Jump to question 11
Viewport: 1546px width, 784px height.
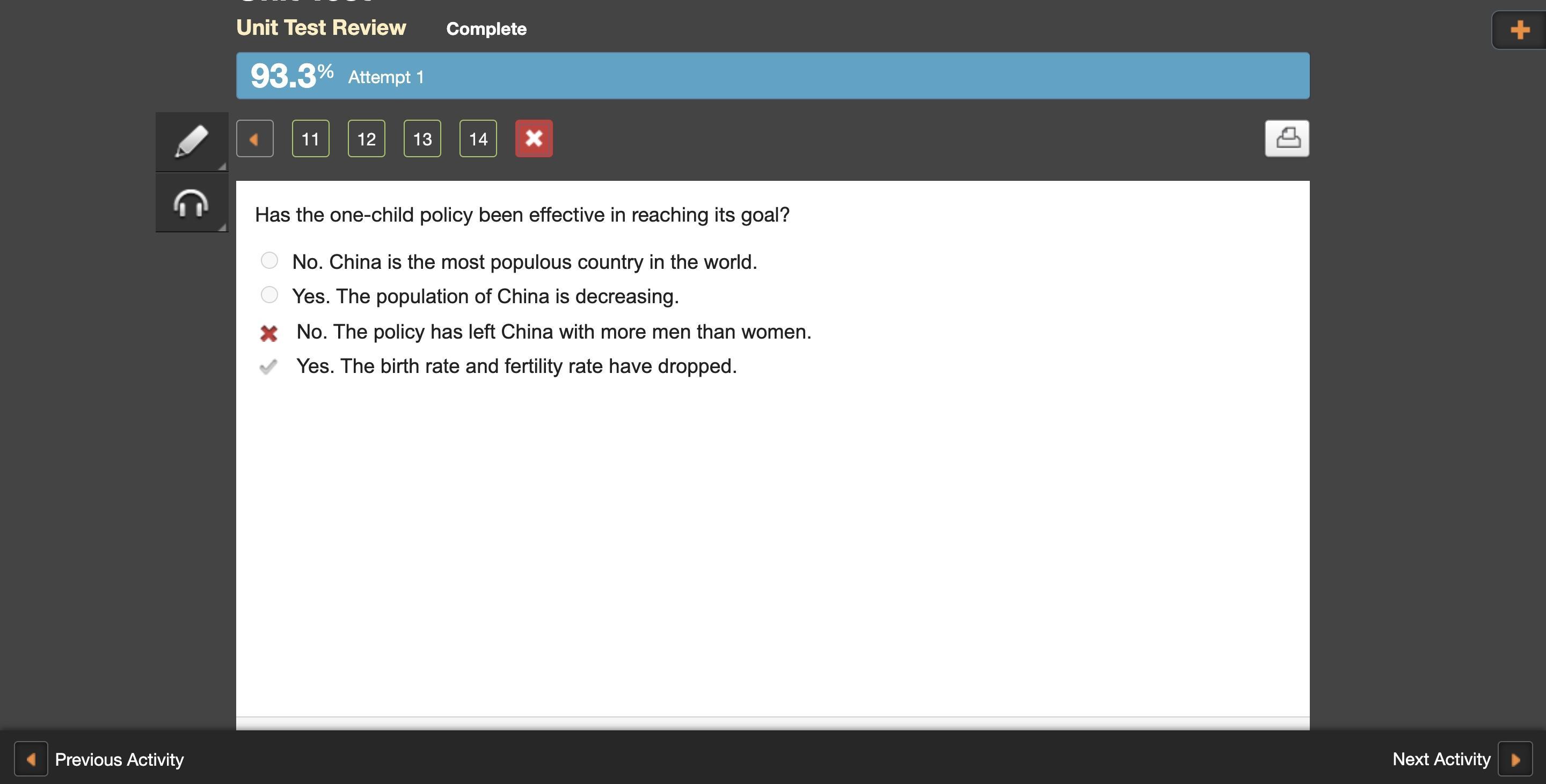pyautogui.click(x=310, y=138)
